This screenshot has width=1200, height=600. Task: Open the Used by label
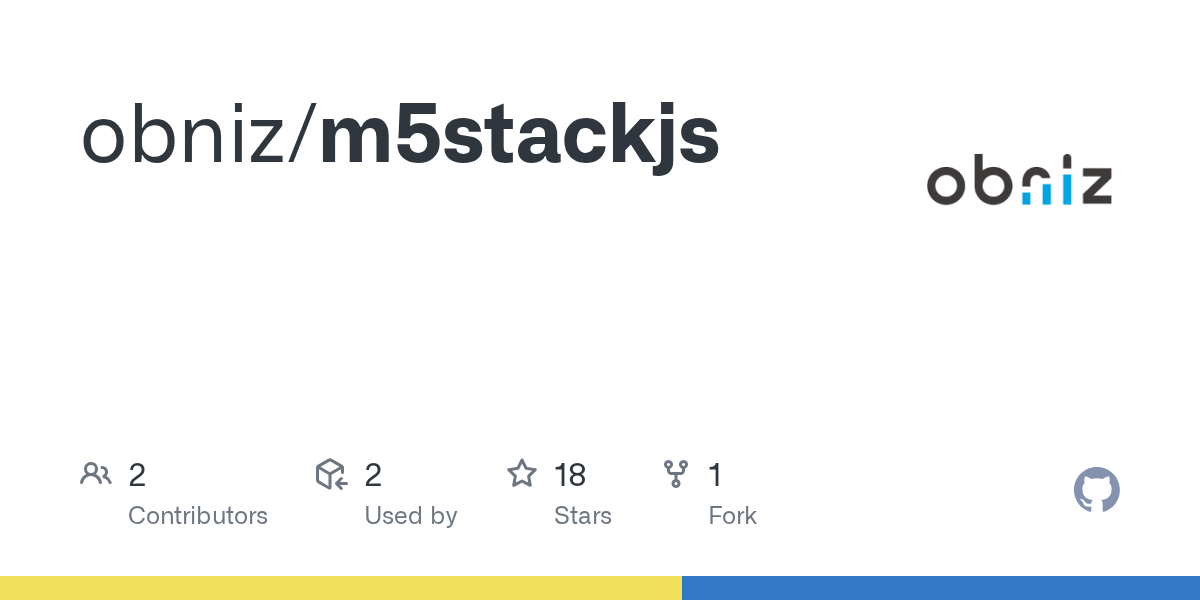411,516
